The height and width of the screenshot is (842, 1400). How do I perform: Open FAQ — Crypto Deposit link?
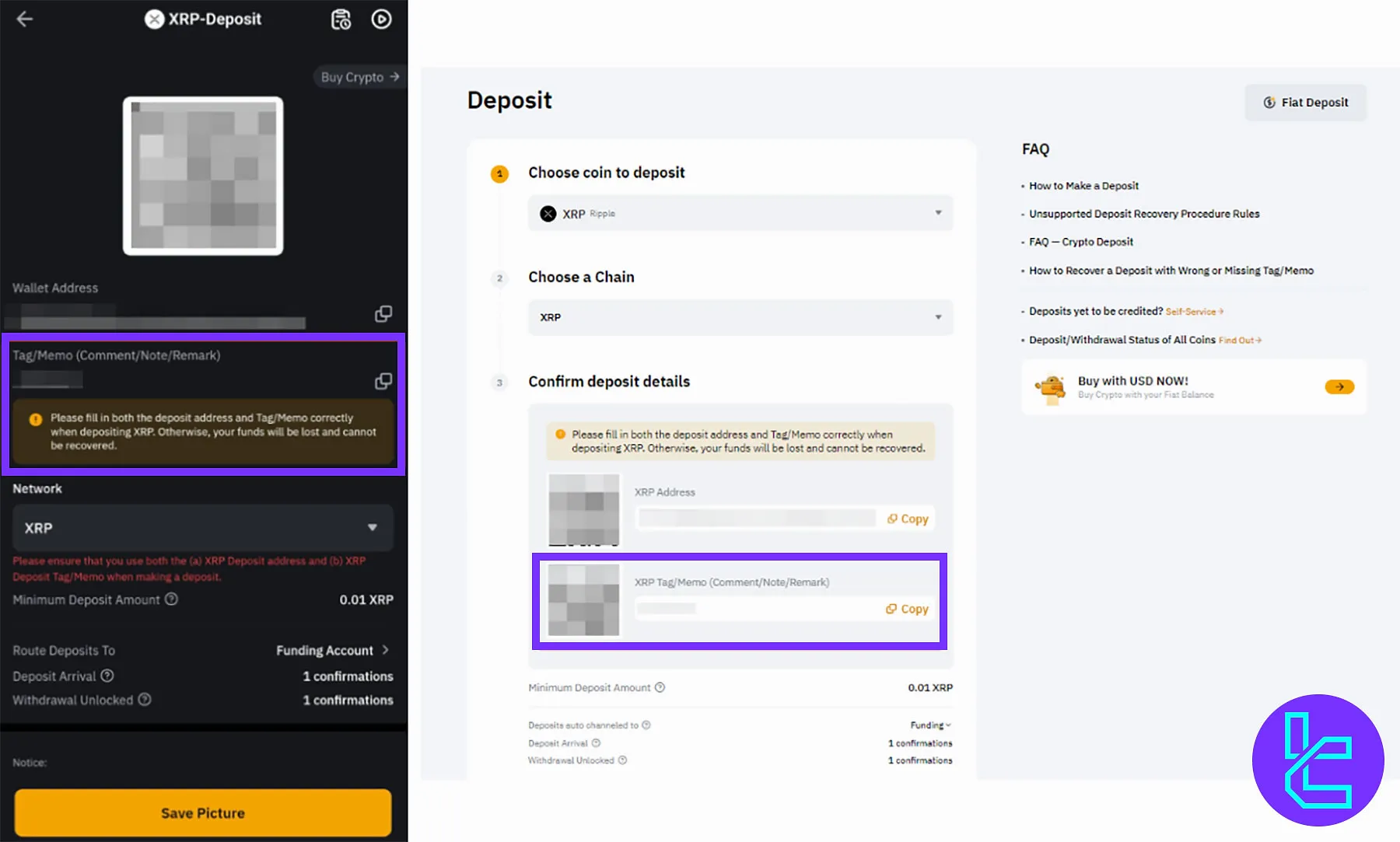[x=1081, y=242]
